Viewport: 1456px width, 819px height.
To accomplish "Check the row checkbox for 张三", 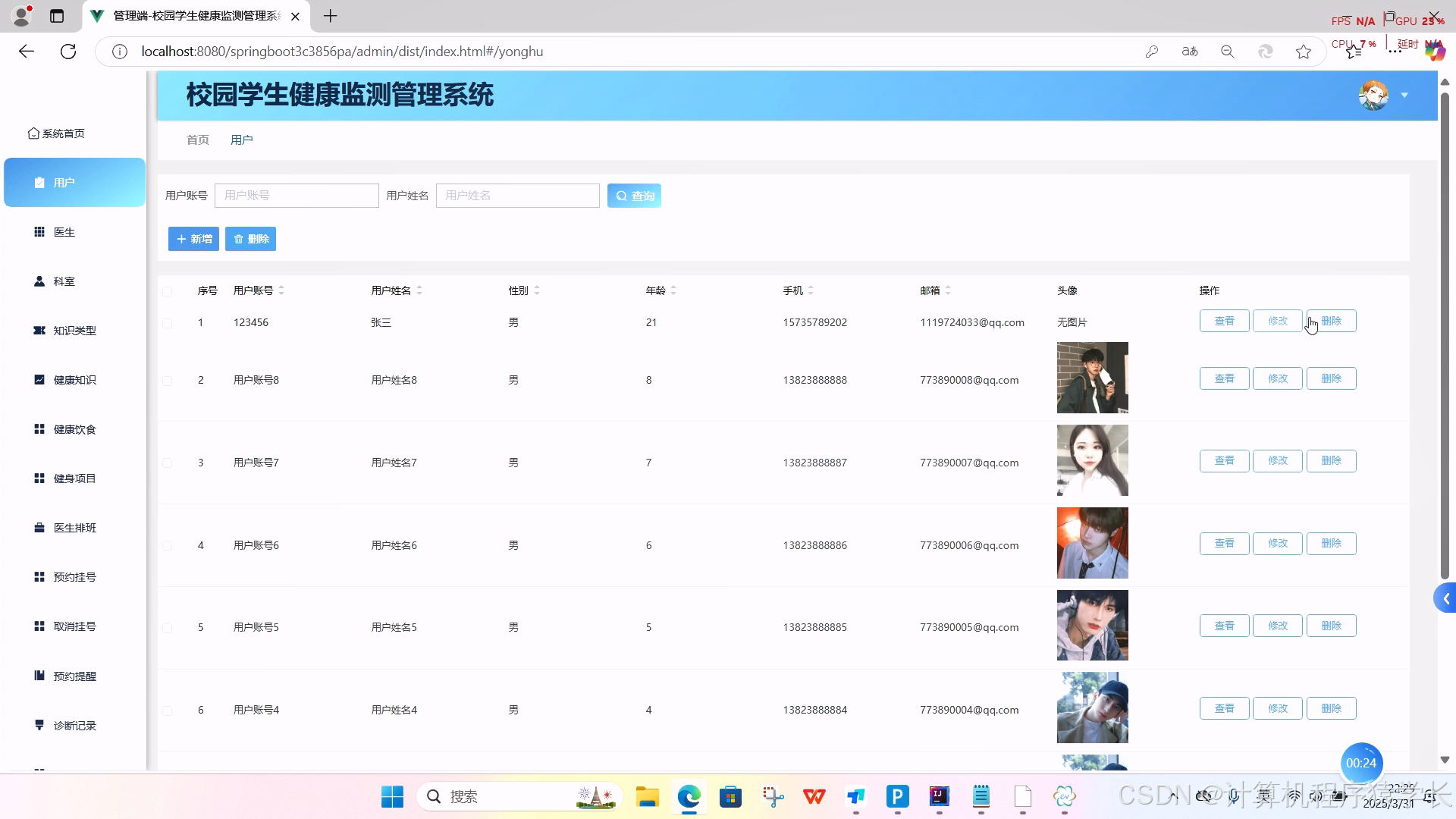I will pos(168,323).
